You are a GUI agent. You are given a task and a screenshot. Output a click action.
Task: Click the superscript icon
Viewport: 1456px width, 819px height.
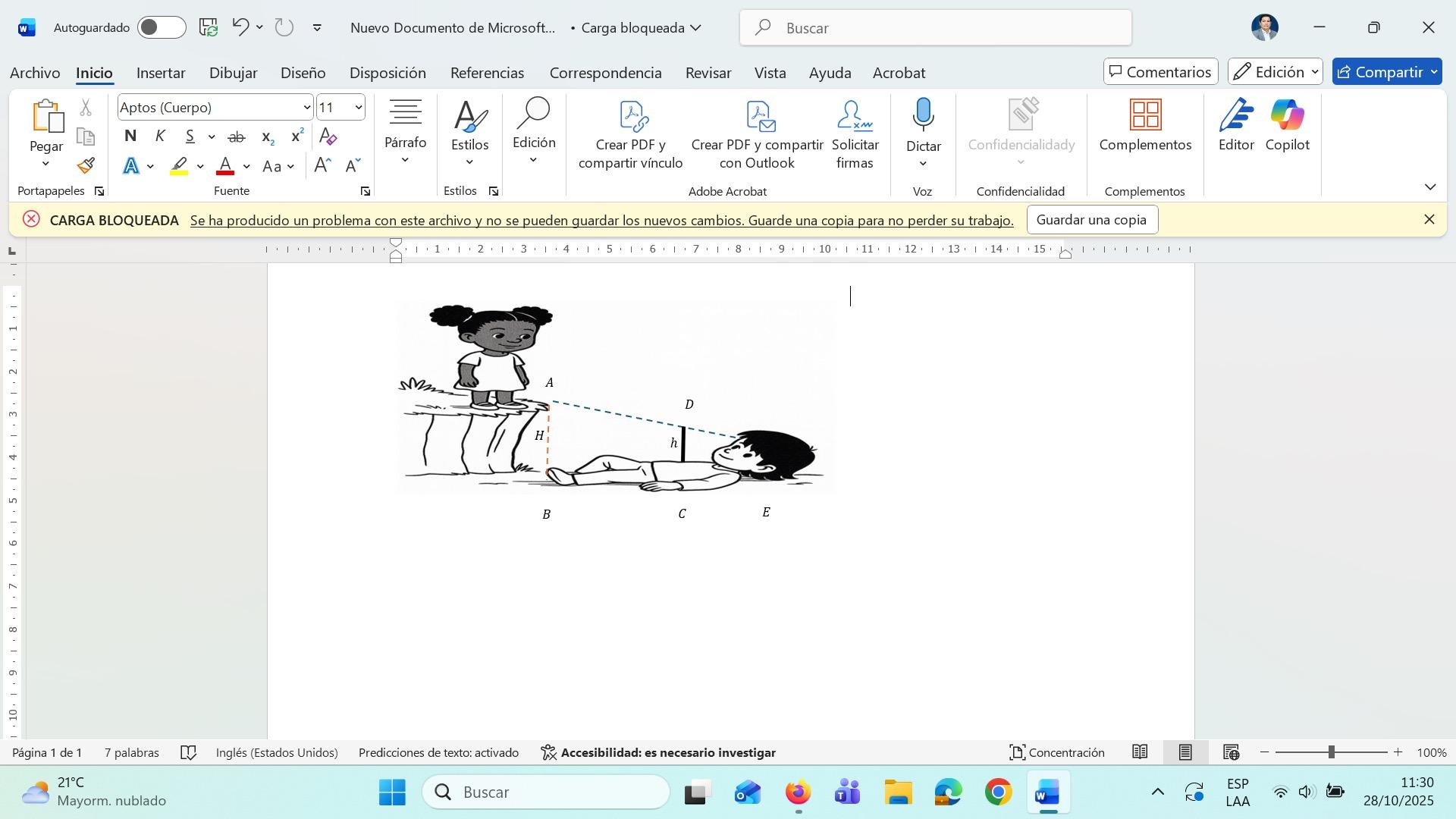(297, 137)
